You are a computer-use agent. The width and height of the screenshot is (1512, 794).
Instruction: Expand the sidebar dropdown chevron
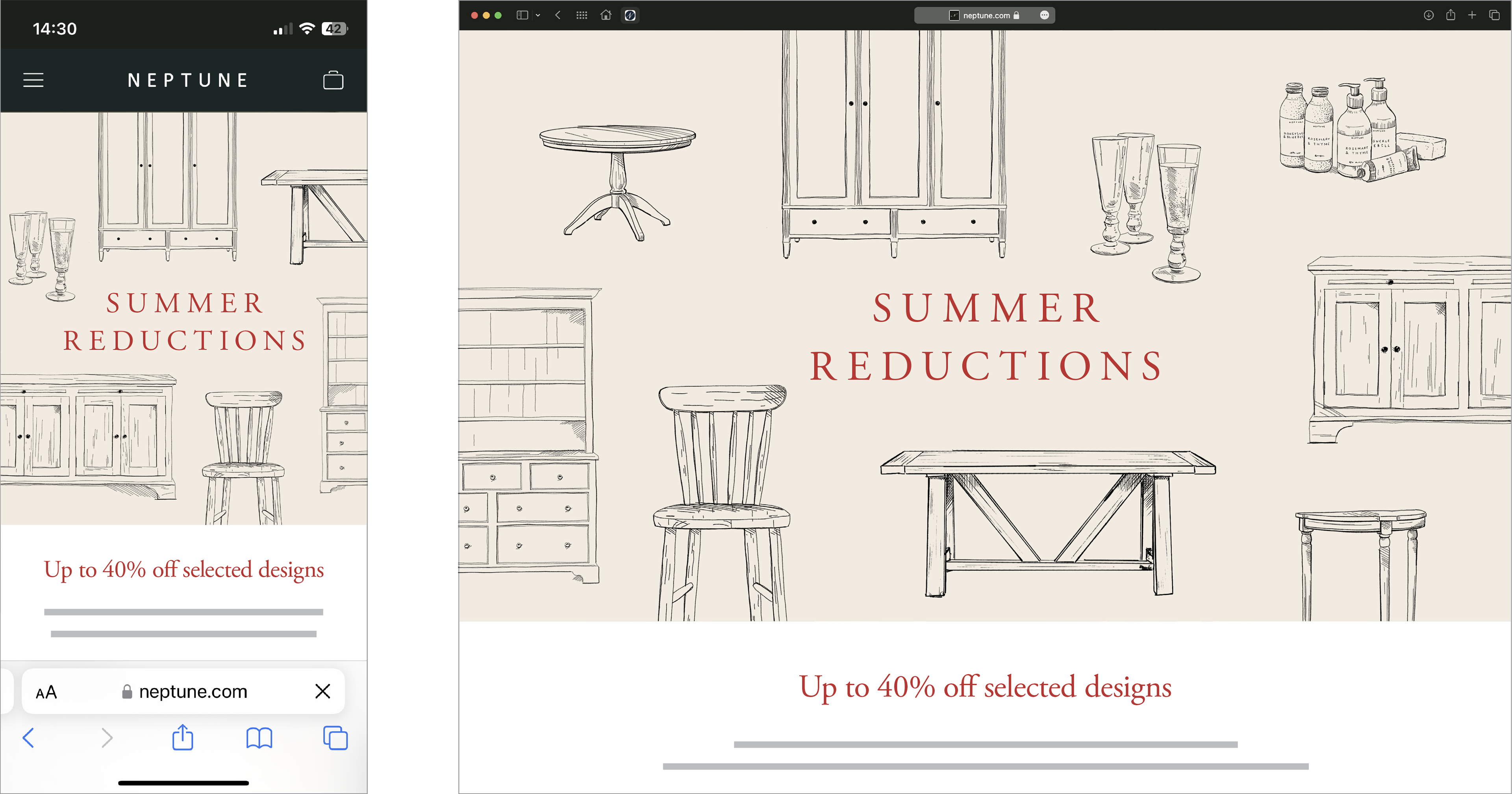[x=537, y=15]
